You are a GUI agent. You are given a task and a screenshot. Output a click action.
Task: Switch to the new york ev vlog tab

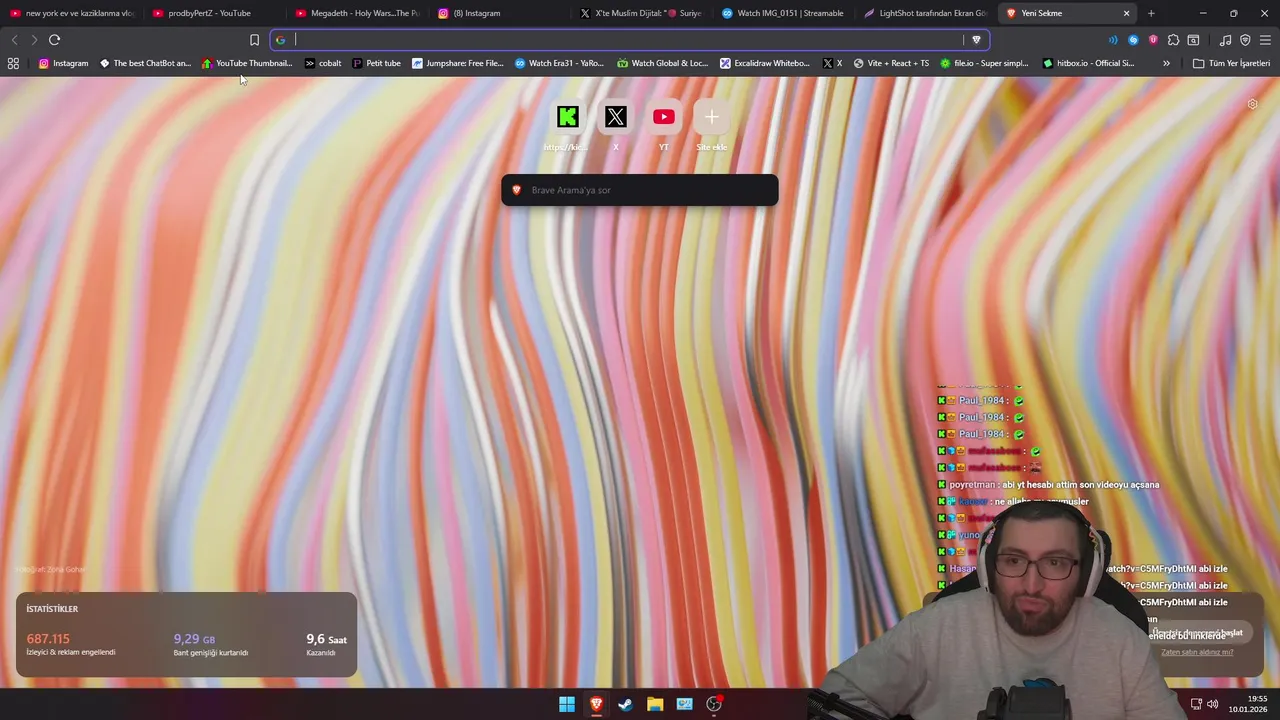coord(72,13)
